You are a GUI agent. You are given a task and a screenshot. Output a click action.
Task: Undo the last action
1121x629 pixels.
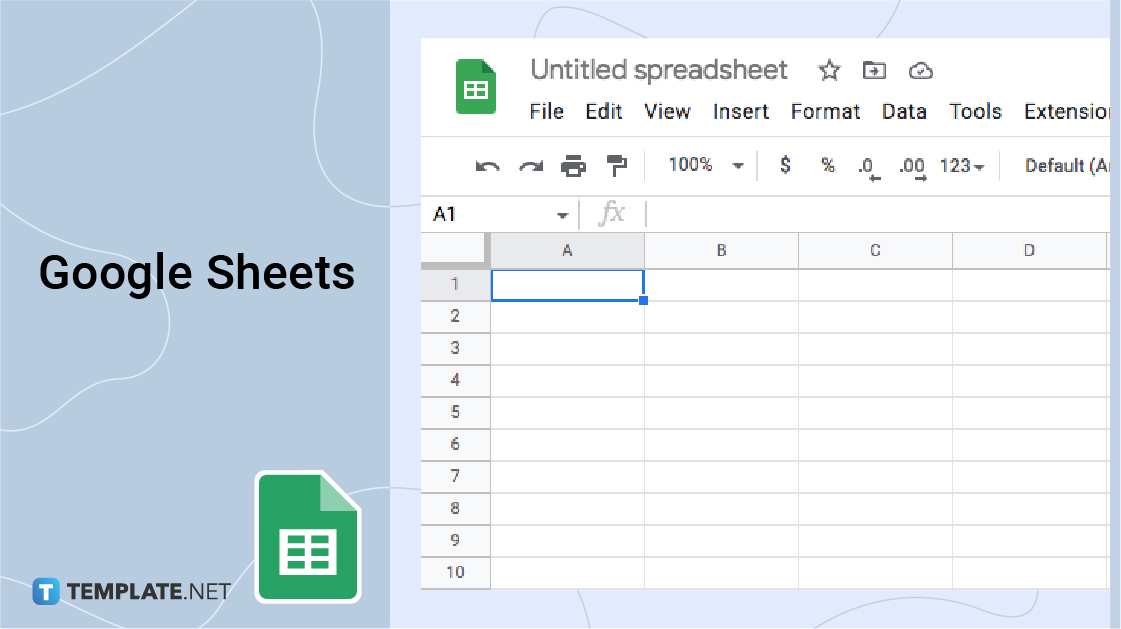[x=488, y=167]
